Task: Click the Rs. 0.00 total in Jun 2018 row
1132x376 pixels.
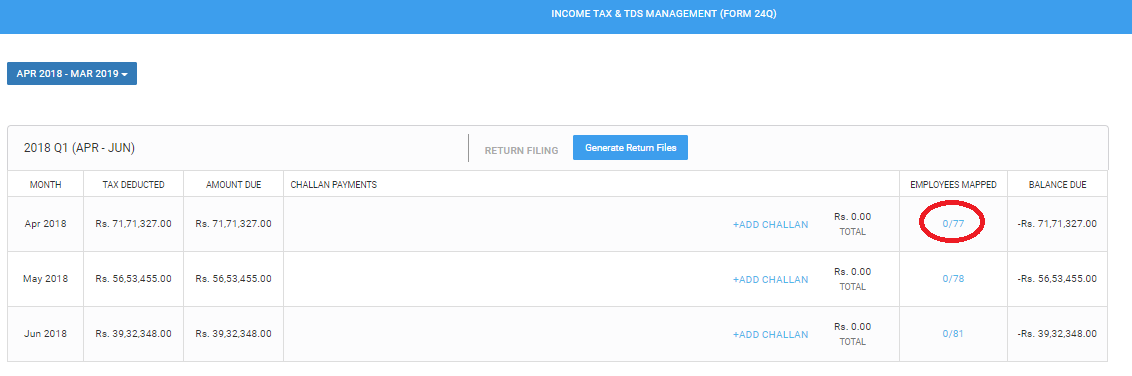Action: [853, 326]
